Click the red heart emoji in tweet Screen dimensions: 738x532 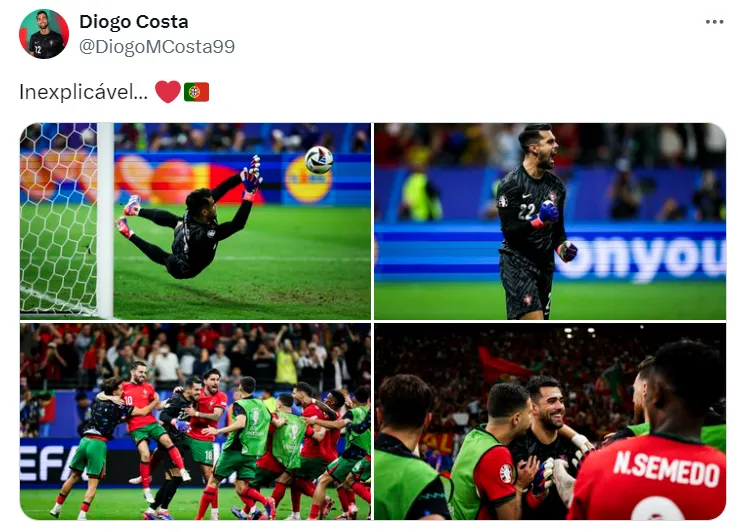[168, 91]
